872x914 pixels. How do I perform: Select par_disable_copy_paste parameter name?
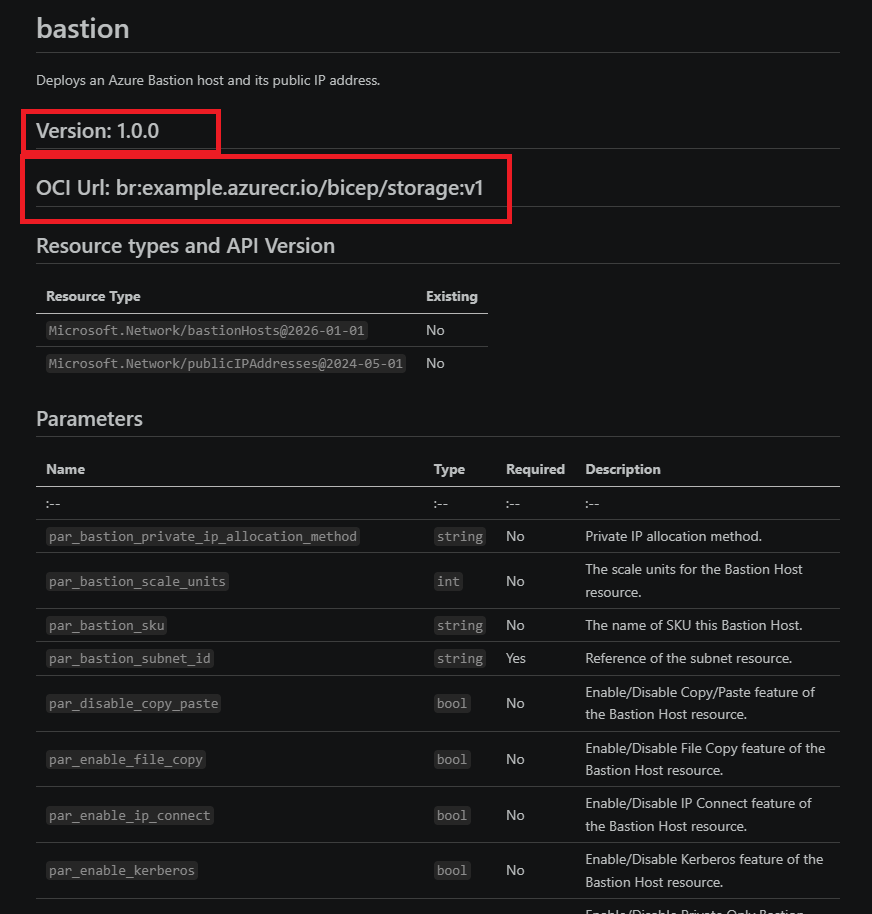point(133,704)
